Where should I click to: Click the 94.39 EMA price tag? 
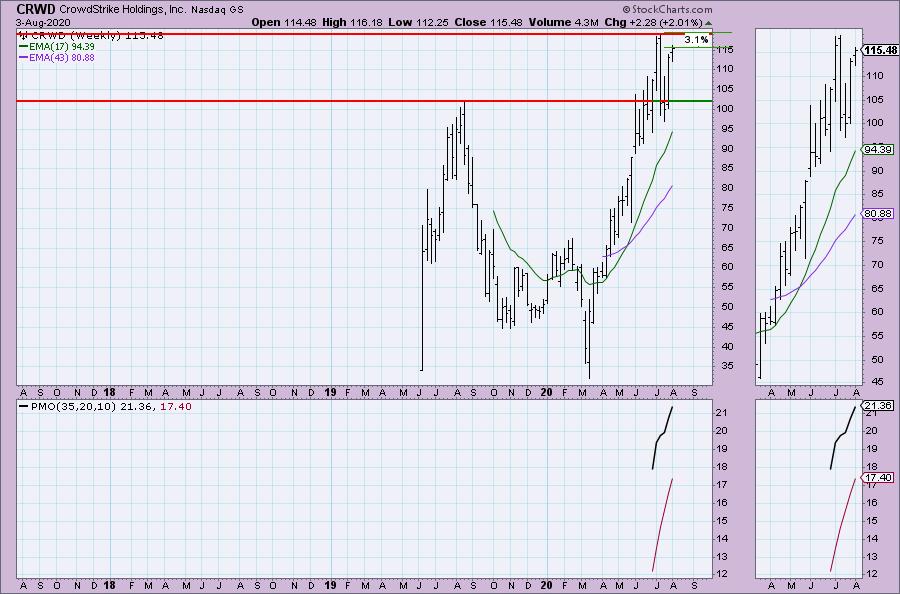[878, 149]
